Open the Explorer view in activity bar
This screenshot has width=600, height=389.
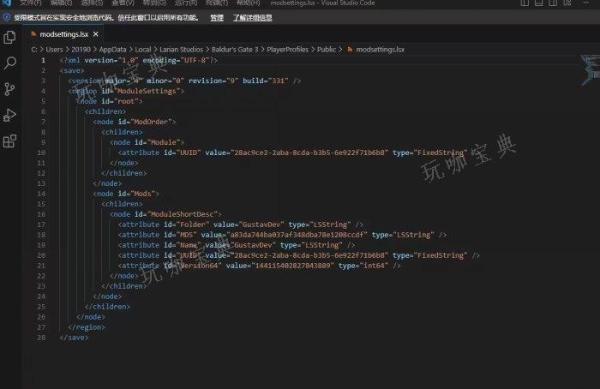10,37
